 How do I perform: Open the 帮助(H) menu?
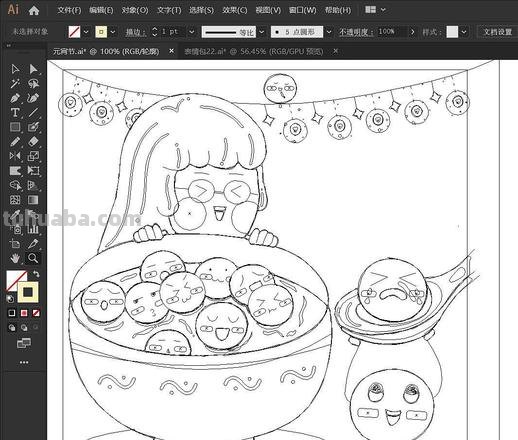click(338, 10)
